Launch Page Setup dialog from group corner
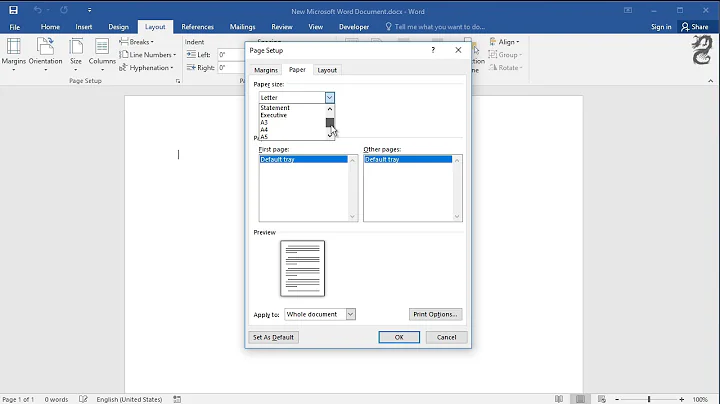This screenshot has width=720, height=404. tap(178, 81)
